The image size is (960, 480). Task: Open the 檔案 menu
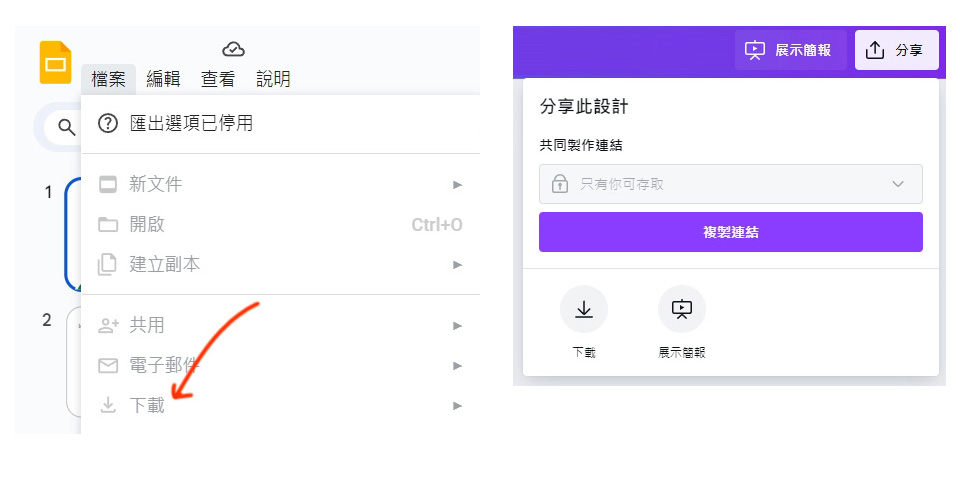point(108,79)
